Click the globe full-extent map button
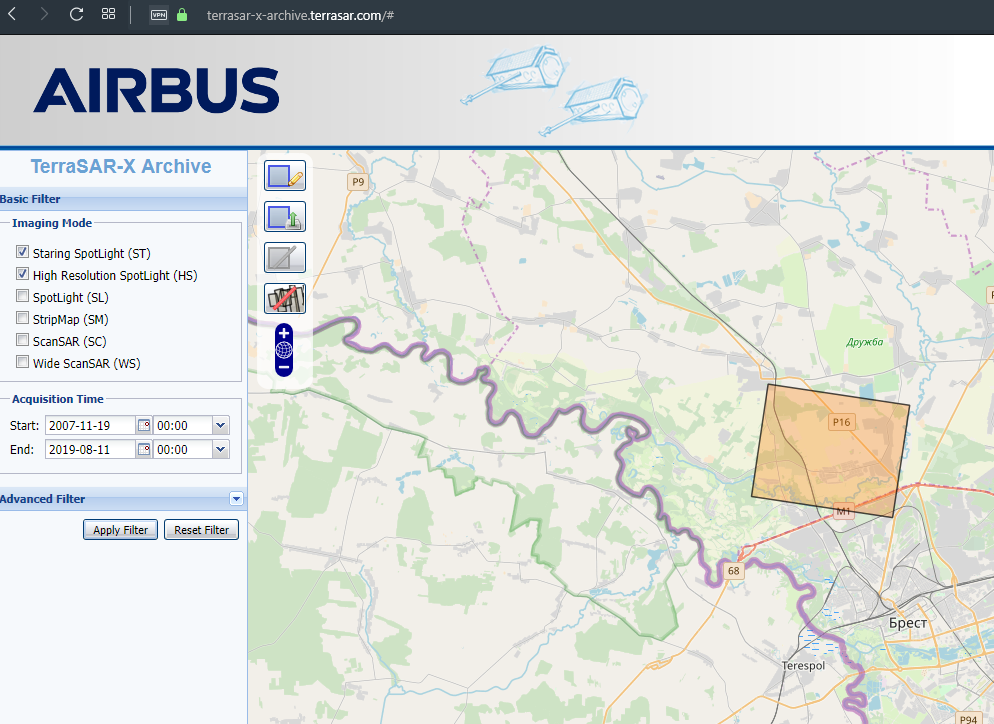The image size is (994, 724). [x=284, y=350]
